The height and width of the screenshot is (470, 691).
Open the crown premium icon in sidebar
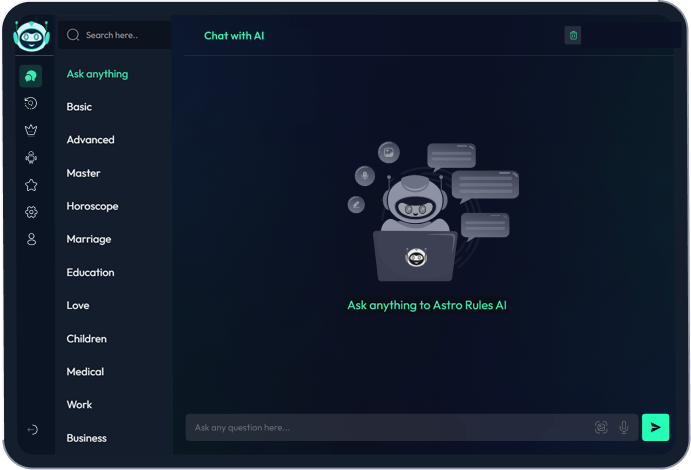(x=31, y=130)
